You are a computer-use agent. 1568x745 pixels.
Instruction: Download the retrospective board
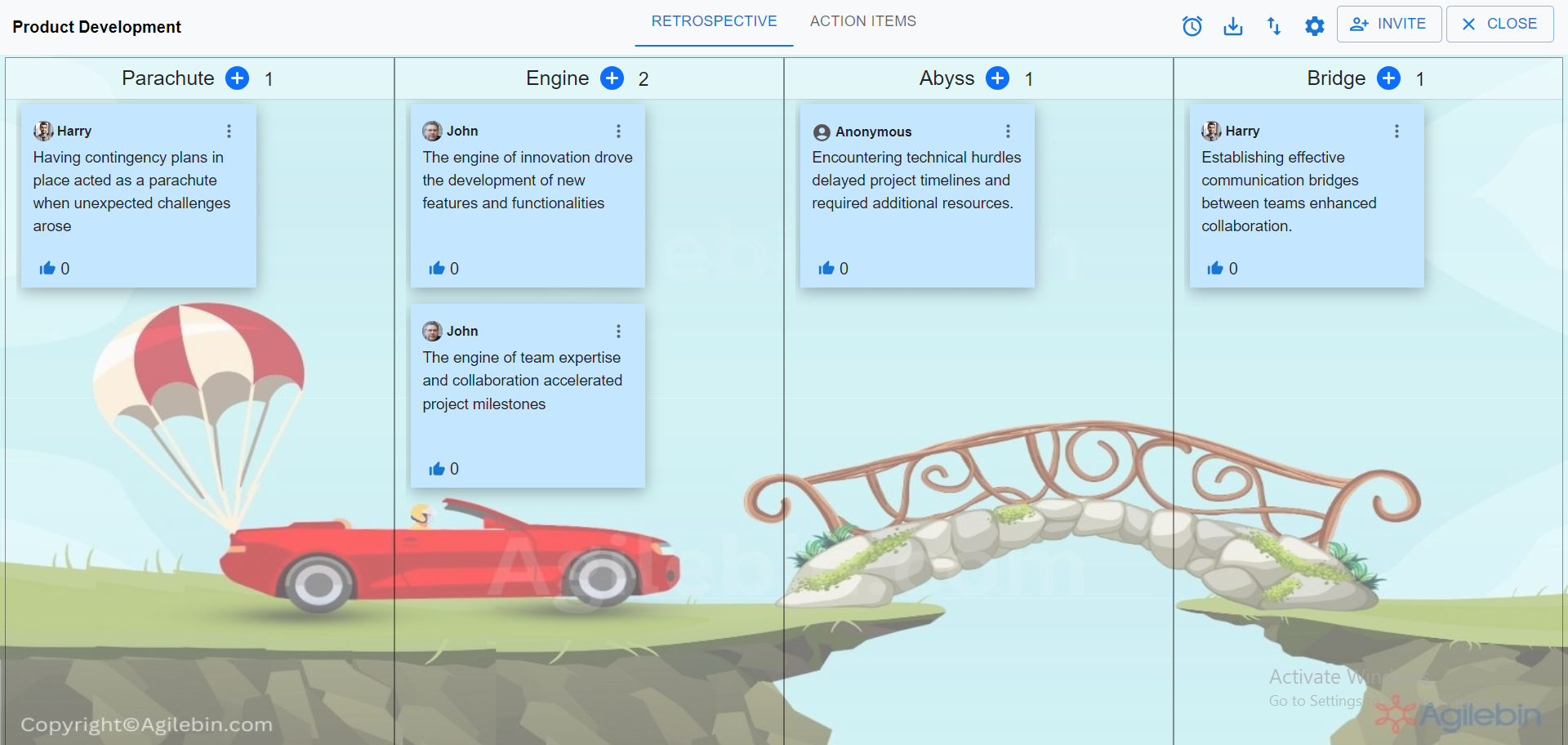click(x=1233, y=25)
